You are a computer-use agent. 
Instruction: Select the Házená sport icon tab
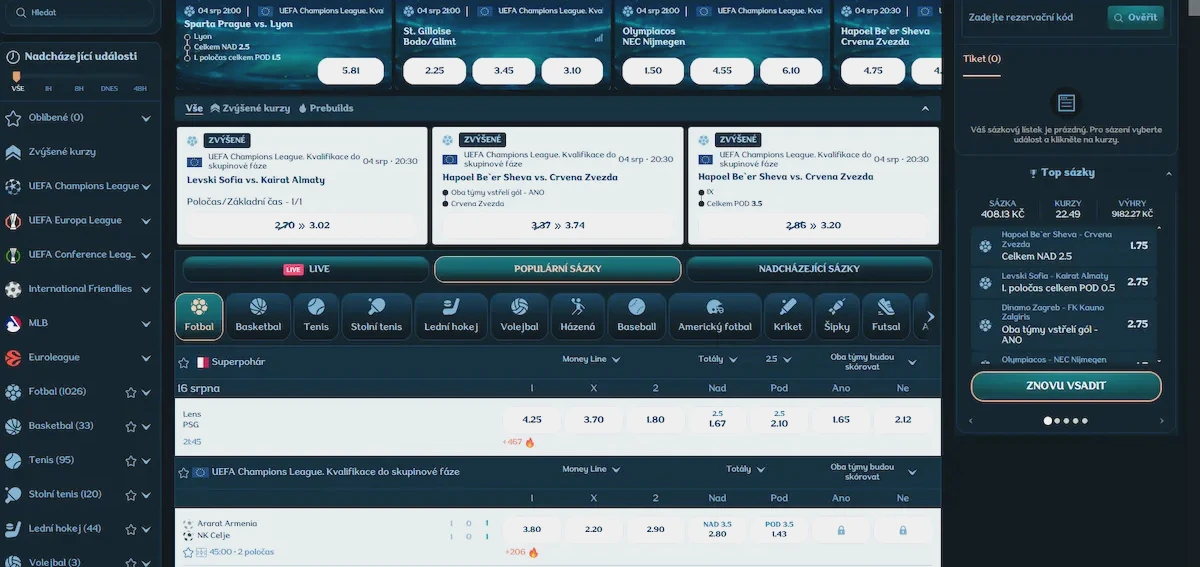[x=578, y=315]
